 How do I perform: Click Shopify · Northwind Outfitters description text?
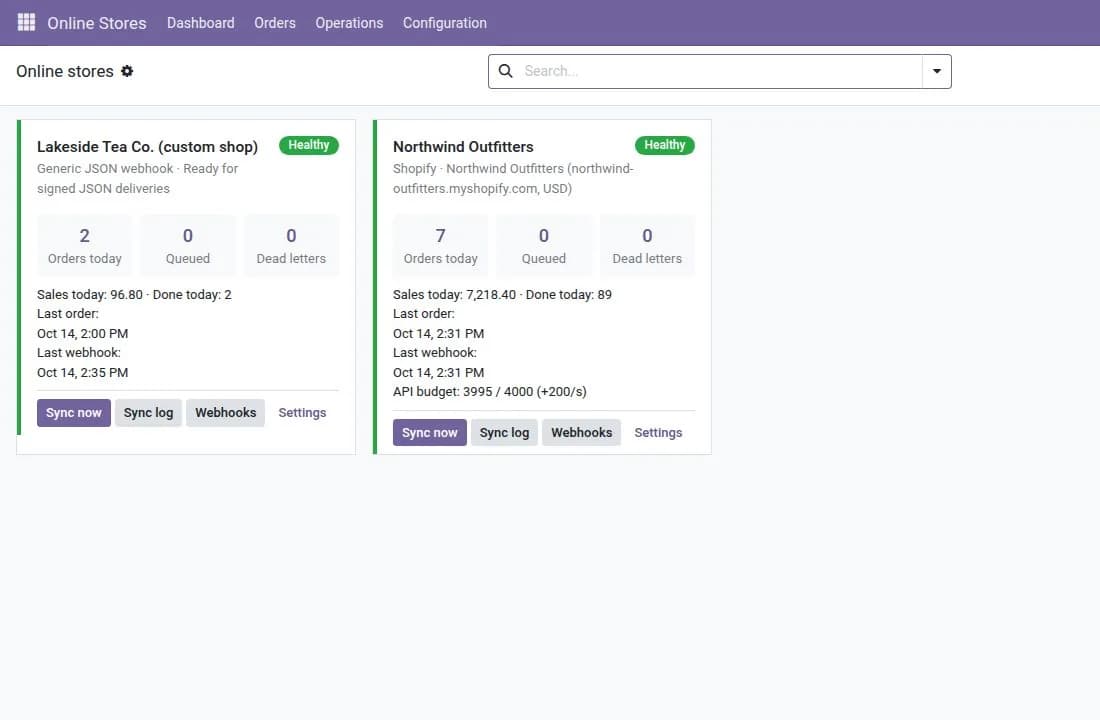click(x=513, y=178)
